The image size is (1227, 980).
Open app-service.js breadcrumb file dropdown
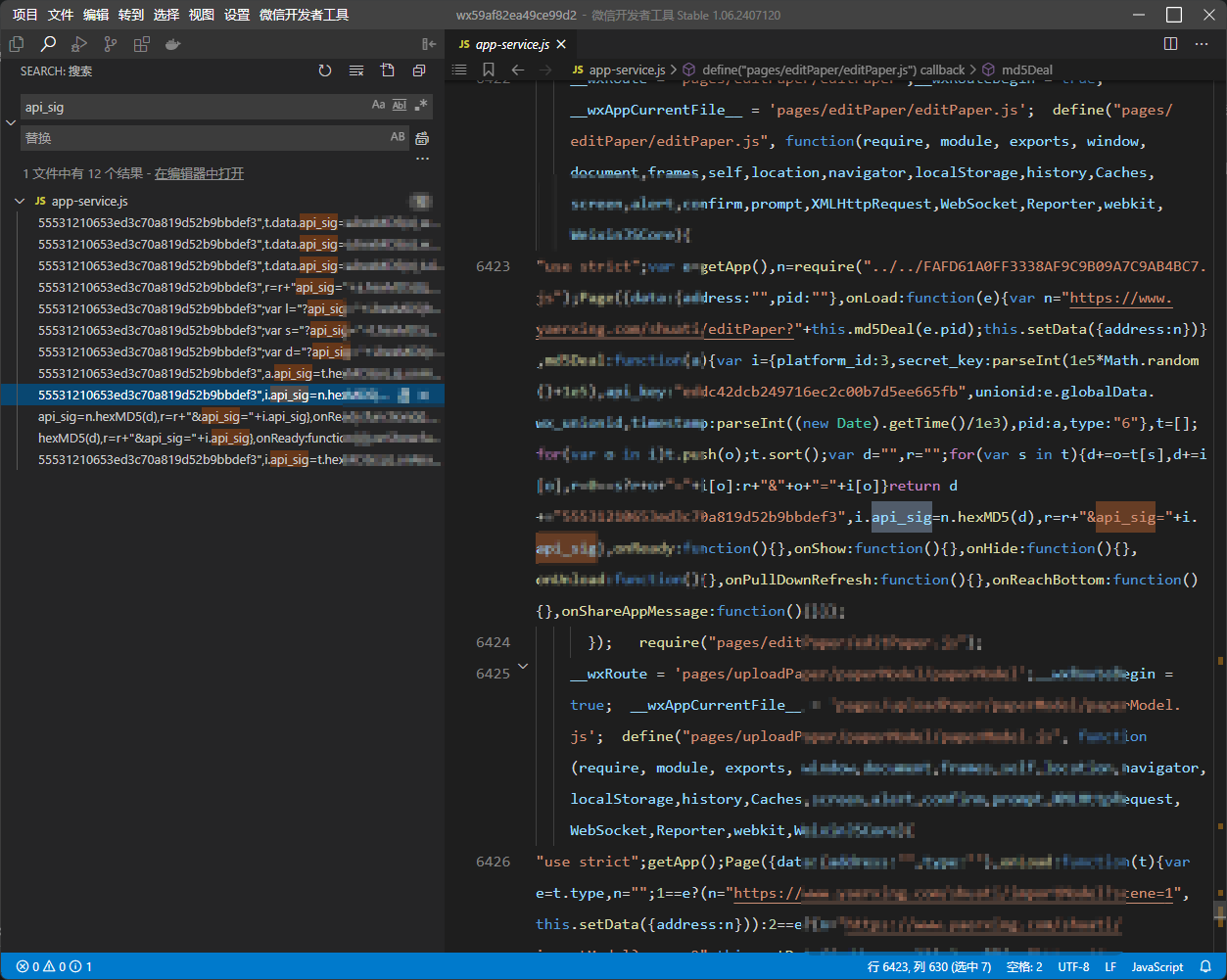(x=619, y=70)
